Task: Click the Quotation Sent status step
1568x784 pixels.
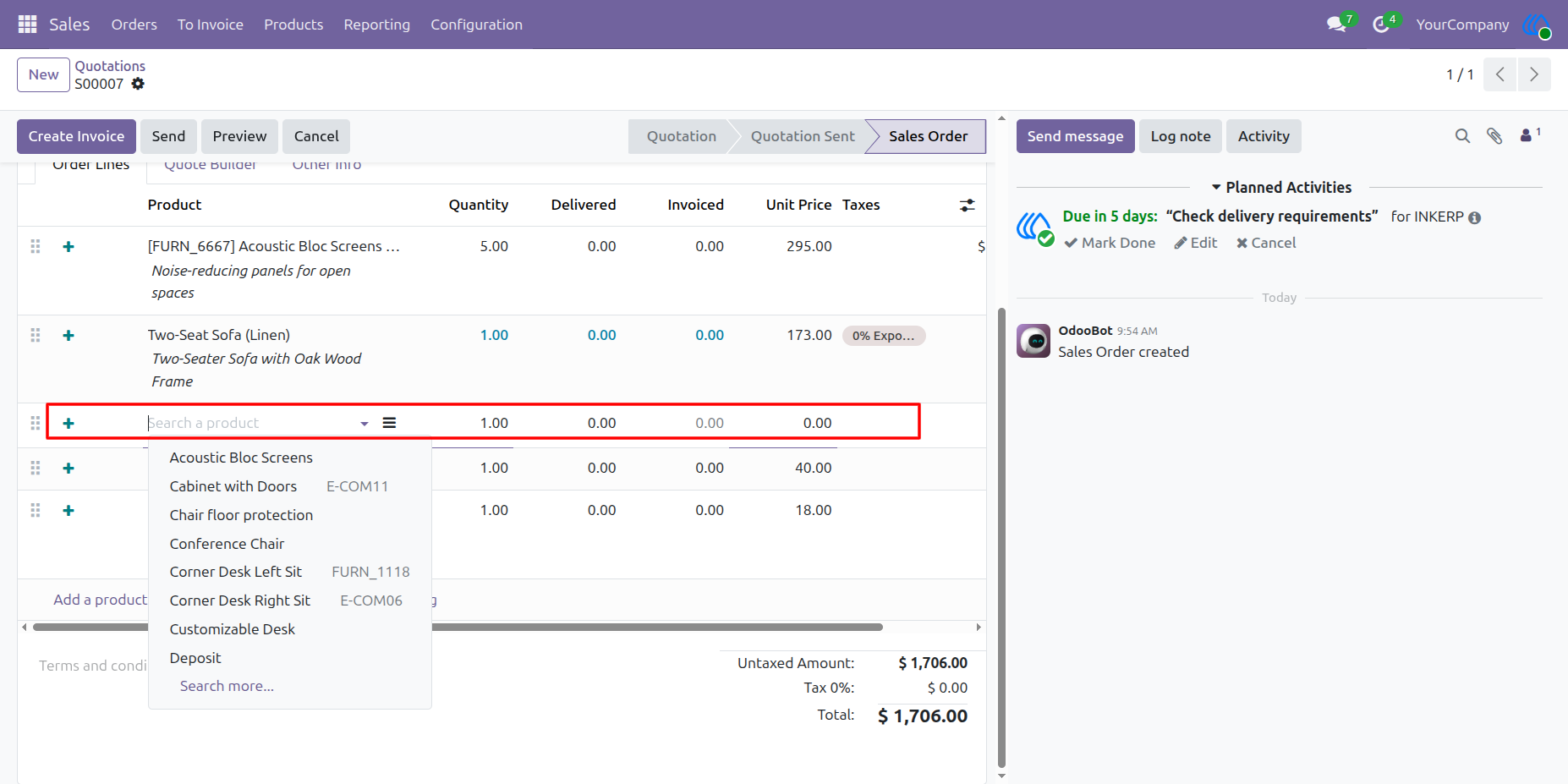Action: (x=803, y=136)
